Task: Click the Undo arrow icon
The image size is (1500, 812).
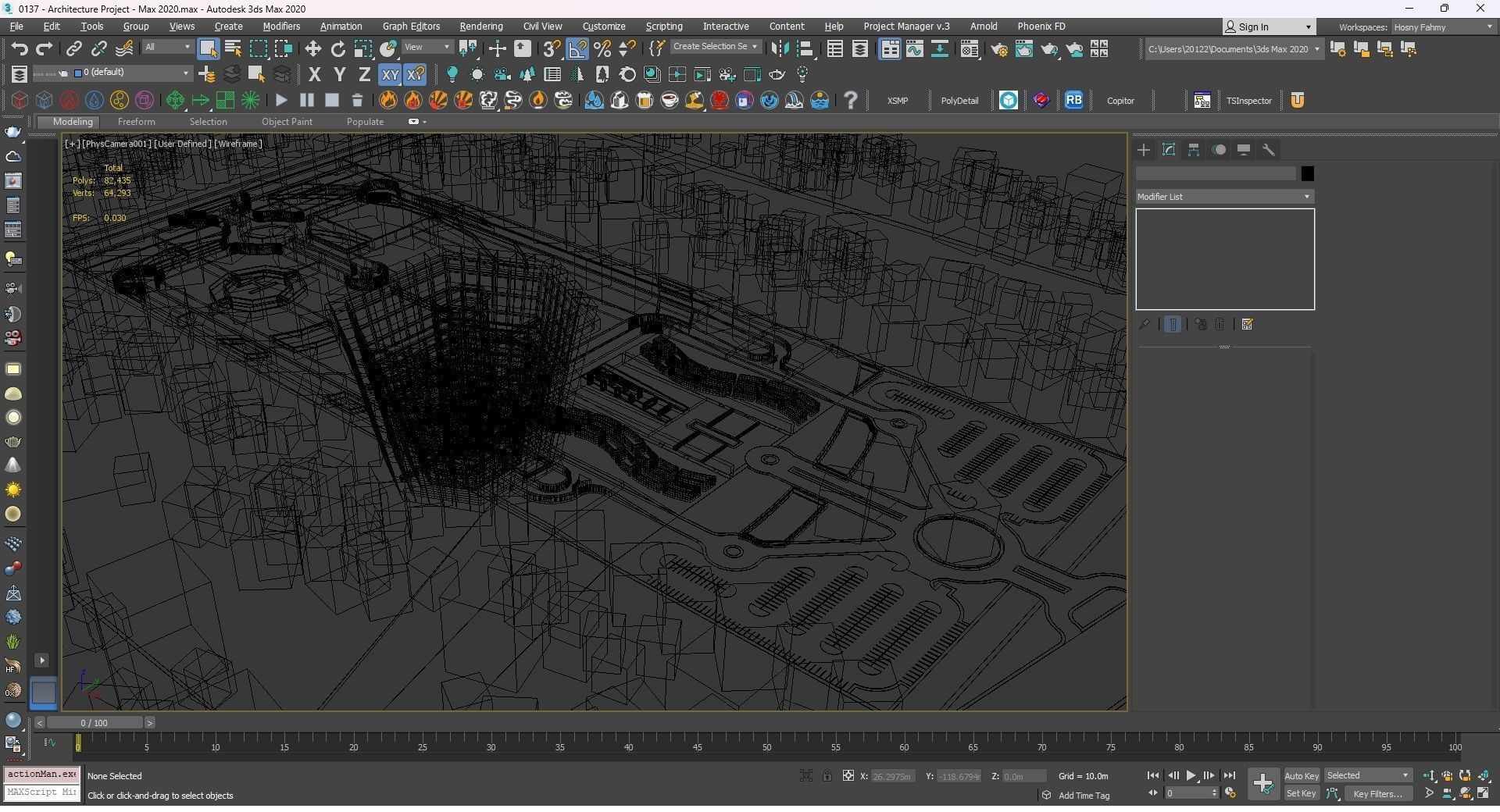Action: [x=20, y=49]
